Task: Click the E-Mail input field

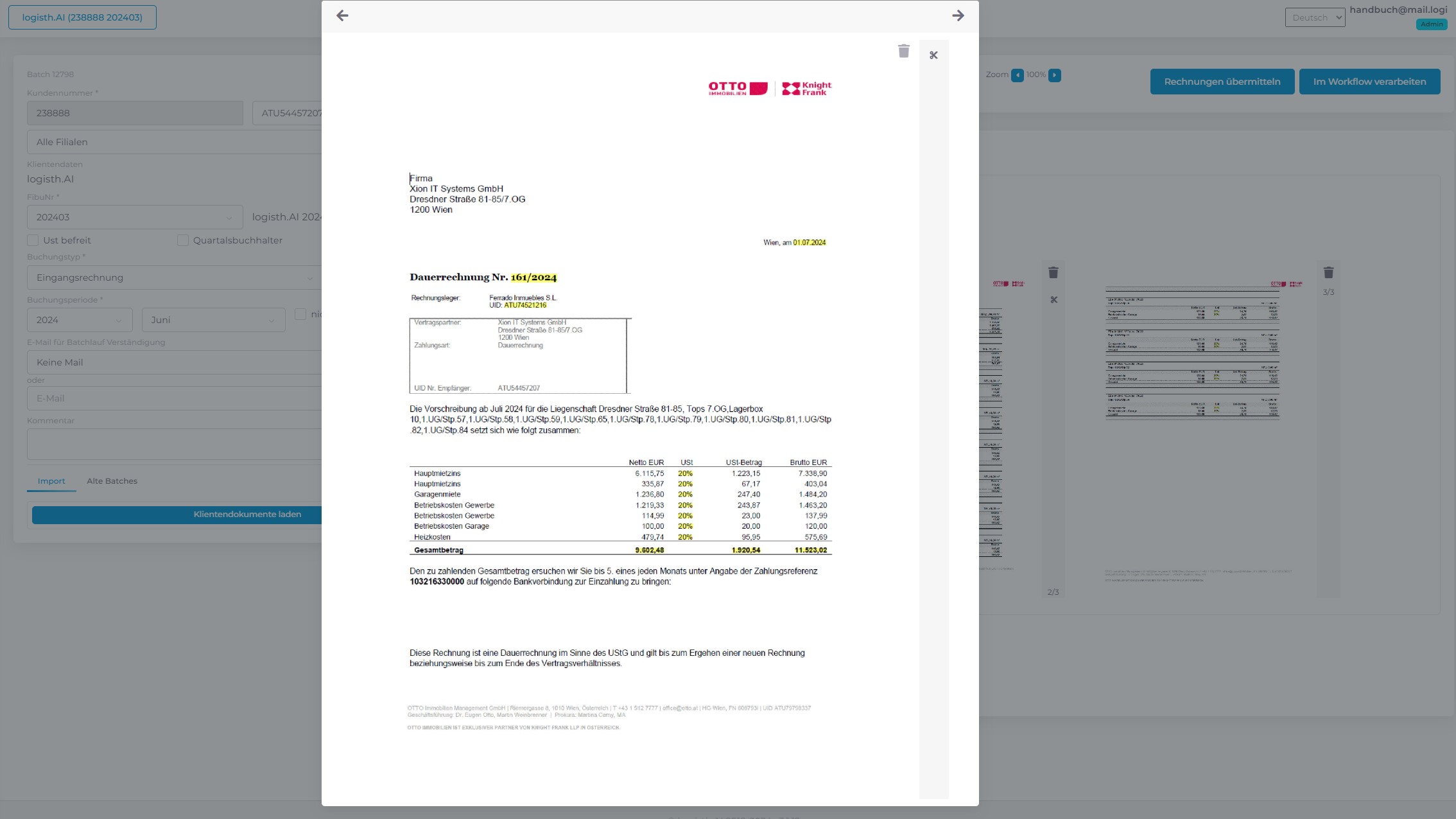Action: (x=174, y=398)
